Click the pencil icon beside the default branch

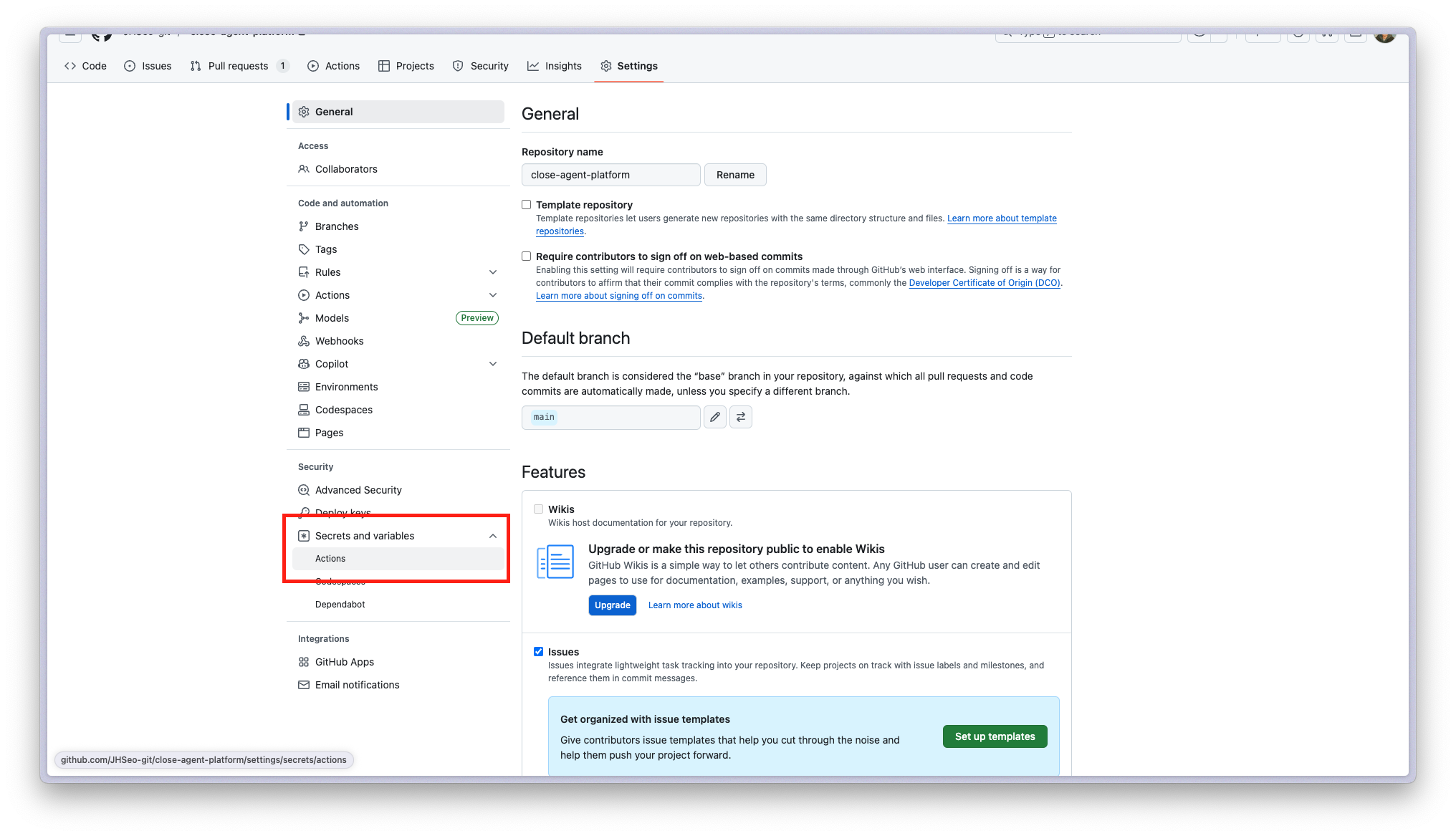[x=714, y=417]
